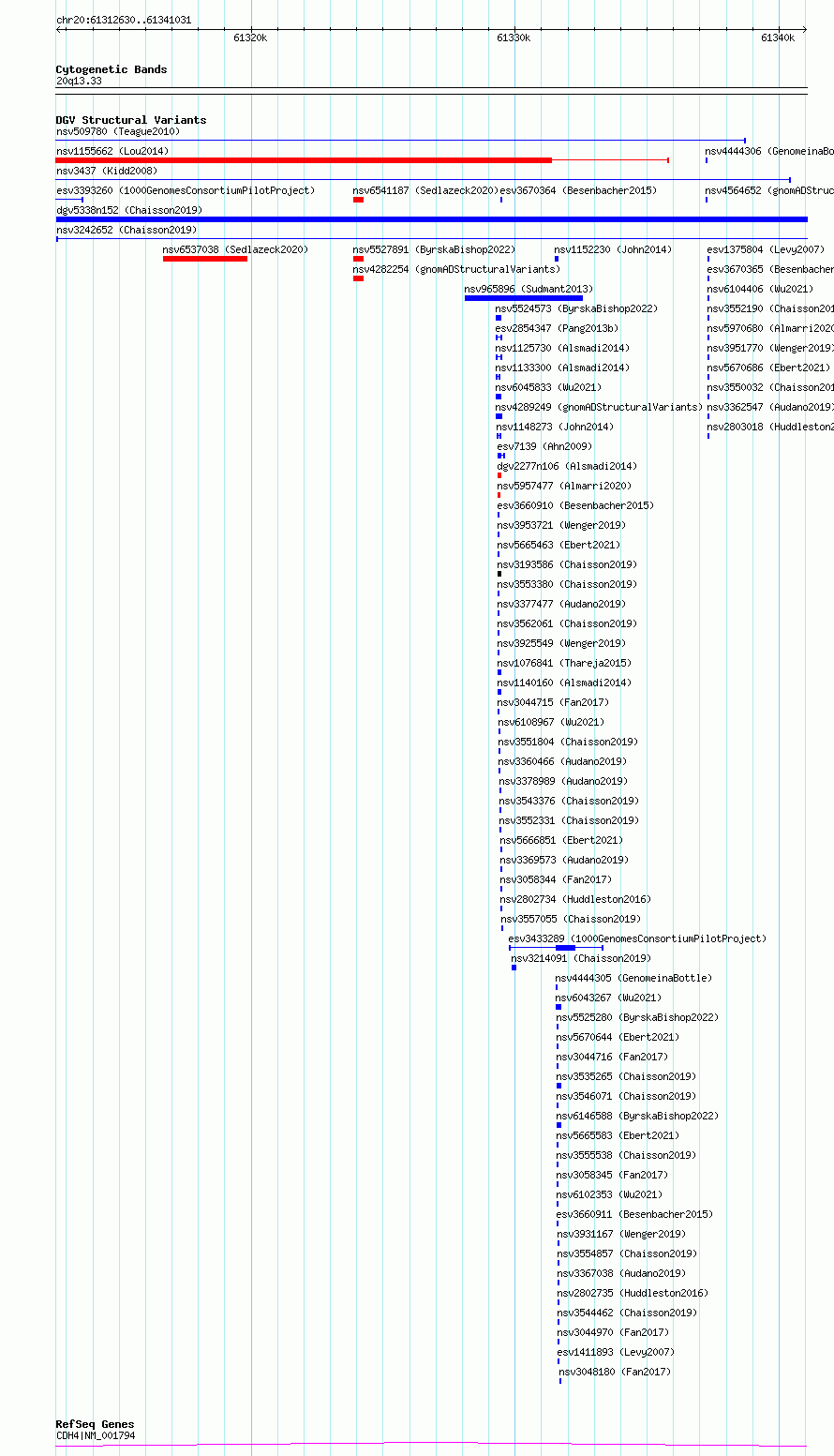834x1456 pixels.
Task: Open nsv6045833 (Wu2021) label
Action: pos(548,387)
